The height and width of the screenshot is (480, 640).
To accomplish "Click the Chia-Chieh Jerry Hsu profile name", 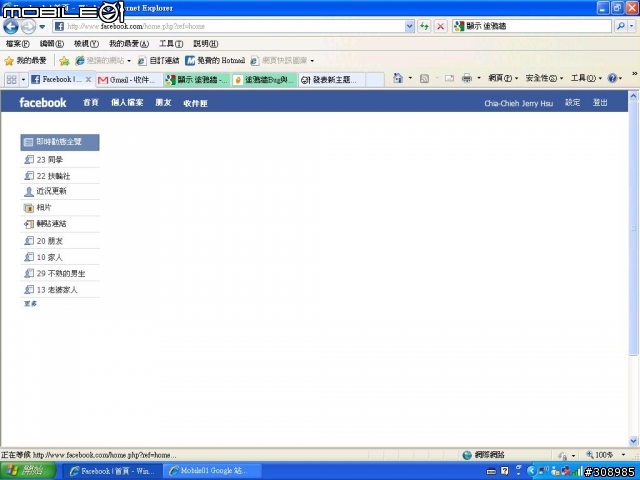I will (518, 103).
